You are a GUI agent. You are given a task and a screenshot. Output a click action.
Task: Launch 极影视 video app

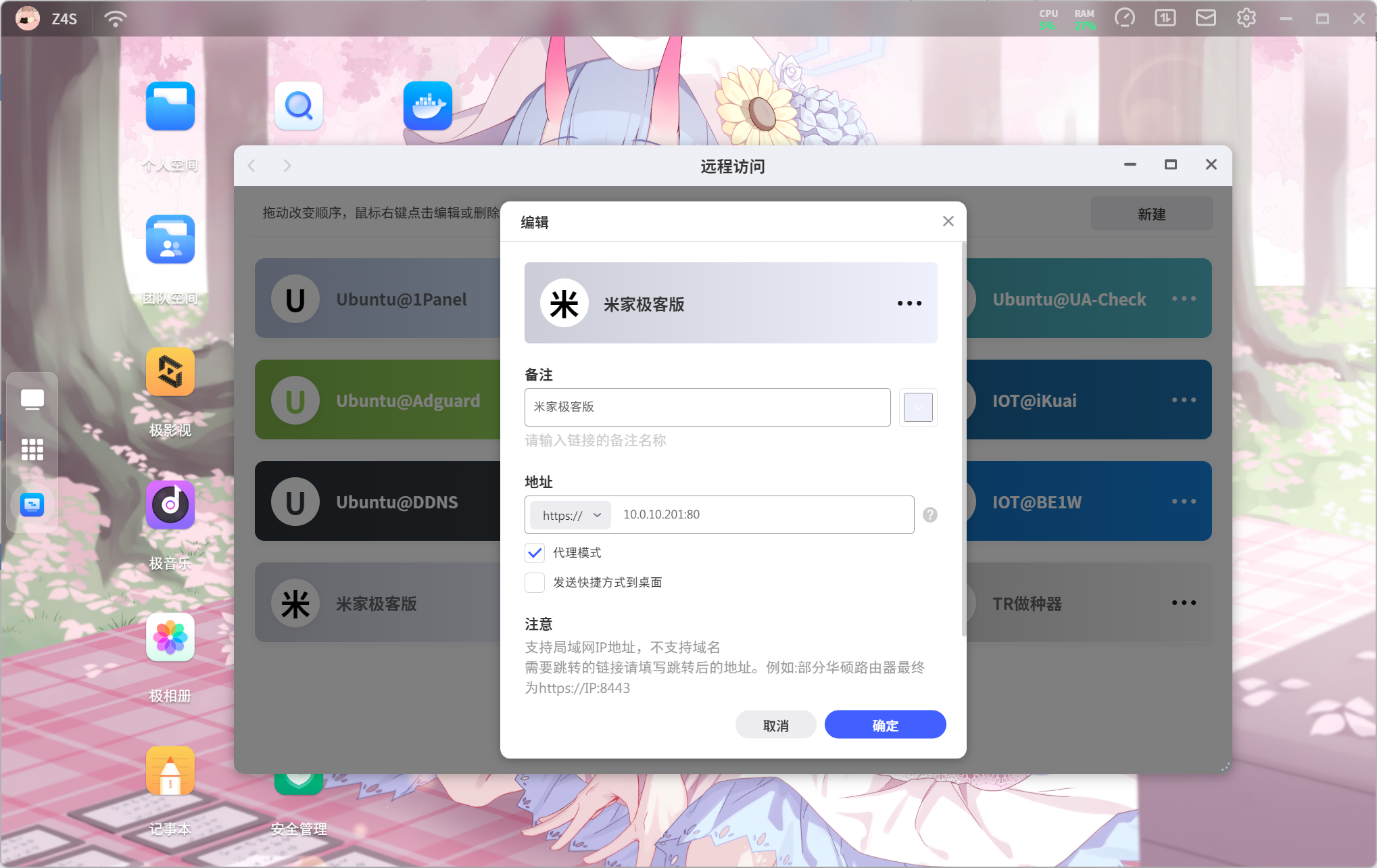point(170,371)
